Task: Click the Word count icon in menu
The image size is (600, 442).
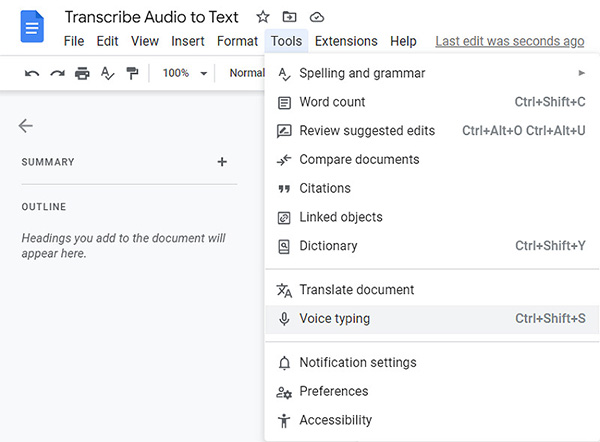Action: 284,103
